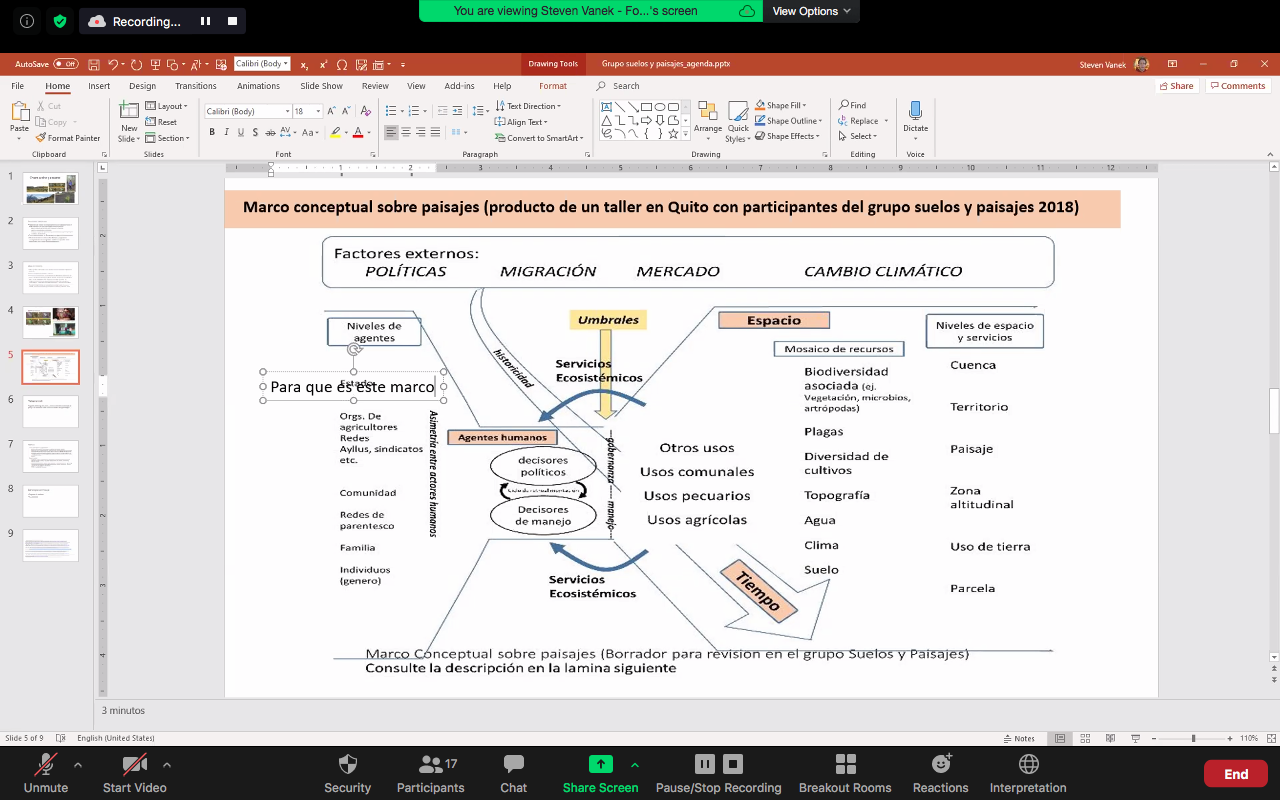This screenshot has height=800, width=1280.
Task: Open Zoom Security options
Action: coord(347,773)
